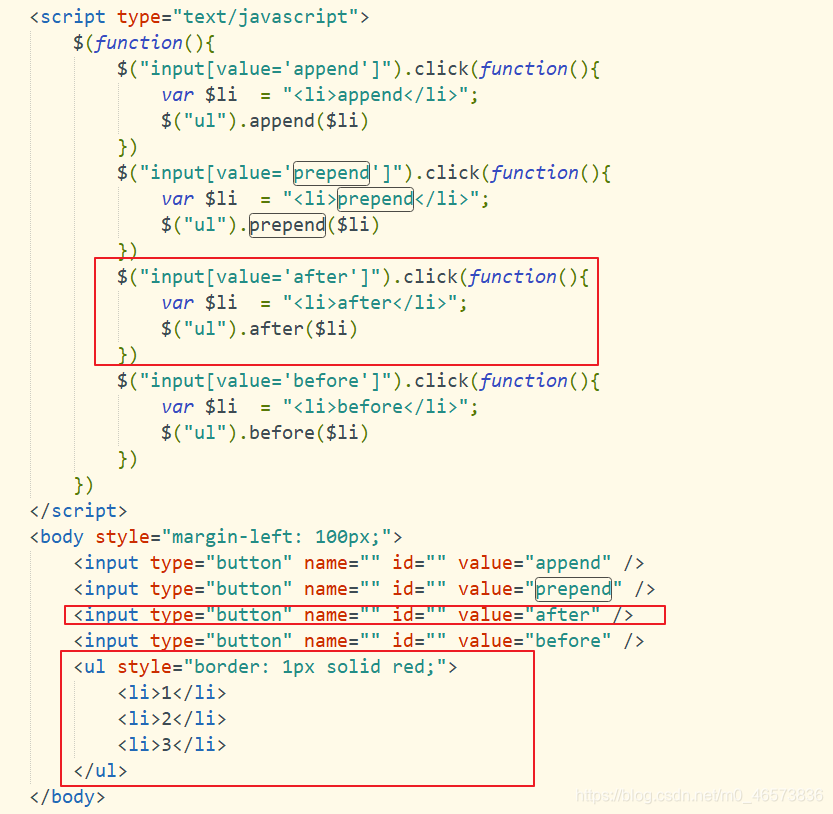833x814 pixels.
Task: Click the ul style border red line
Action: pos(265,667)
